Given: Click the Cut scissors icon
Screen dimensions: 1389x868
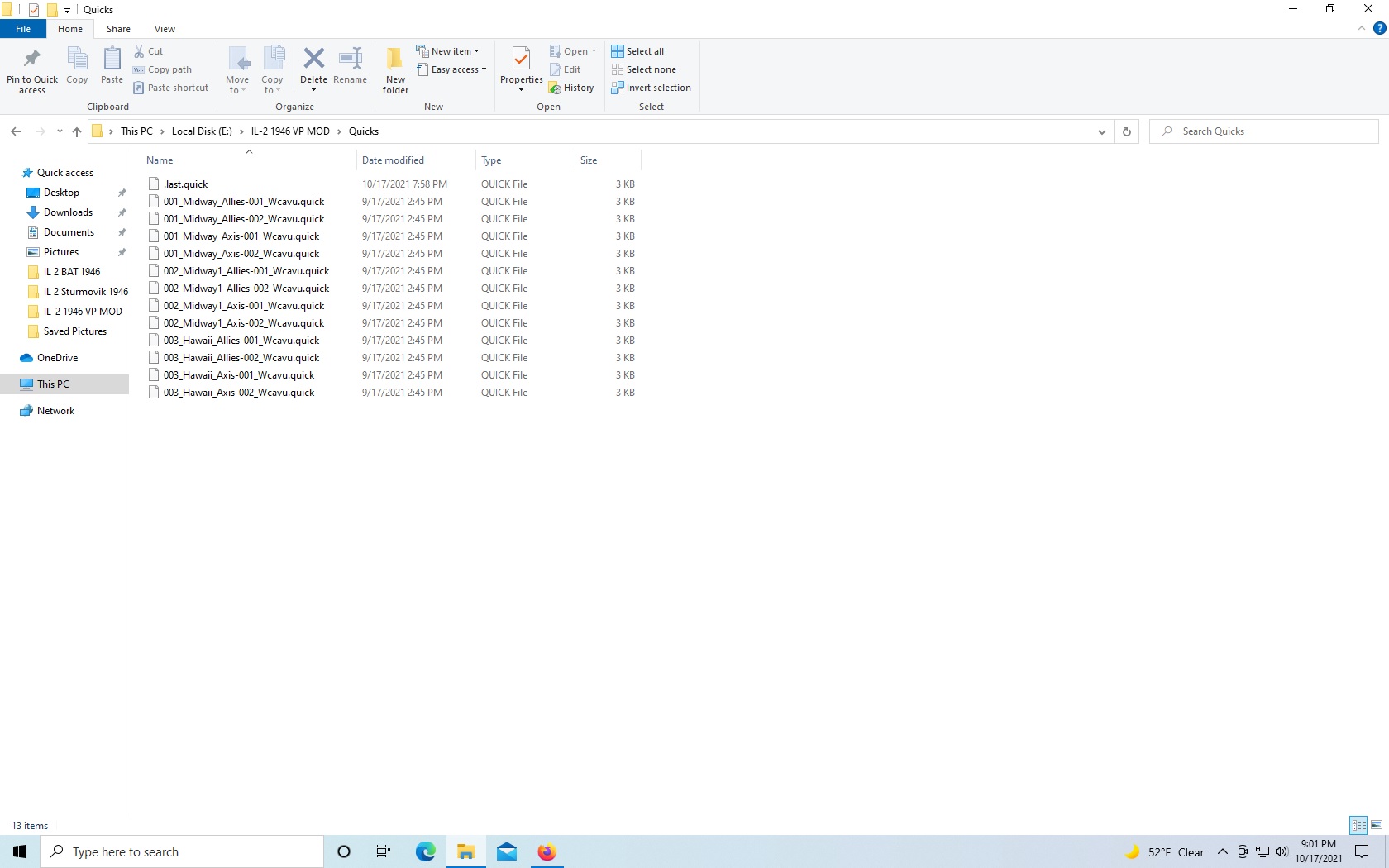Looking at the screenshot, I should [x=140, y=51].
